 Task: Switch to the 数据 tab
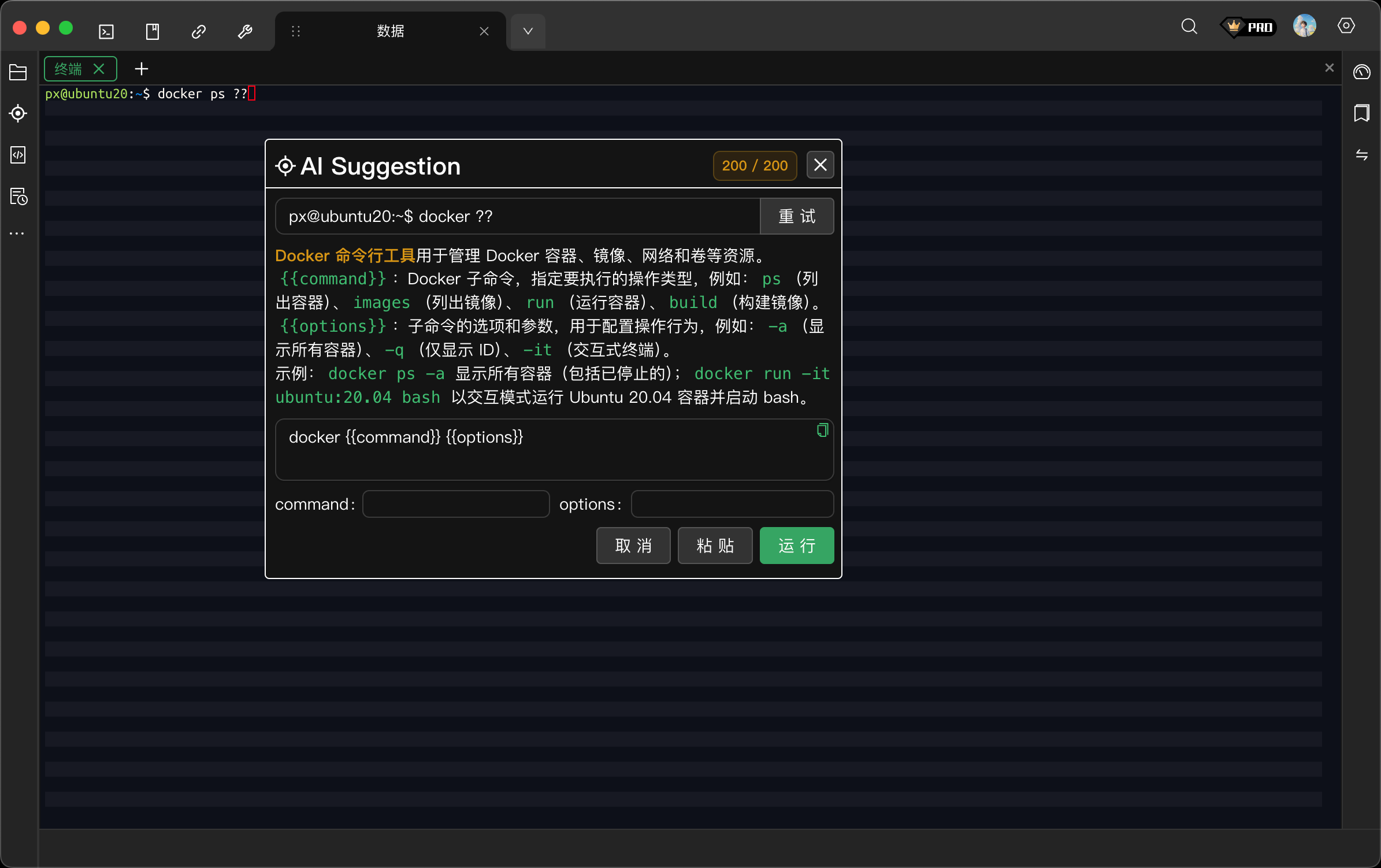point(389,31)
